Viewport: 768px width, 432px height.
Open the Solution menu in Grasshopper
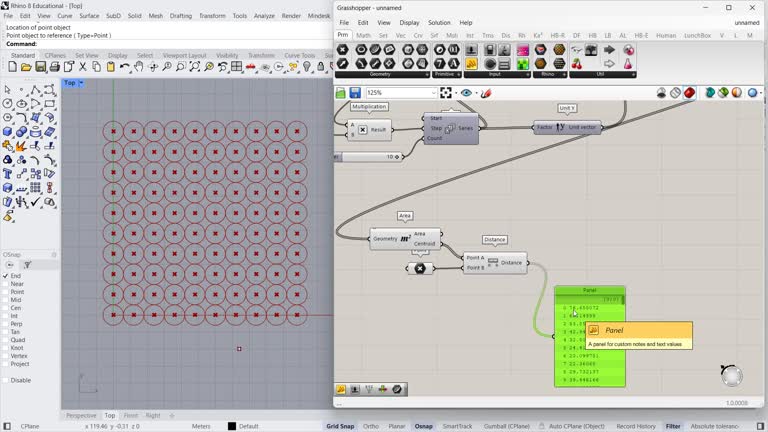pyautogui.click(x=439, y=22)
